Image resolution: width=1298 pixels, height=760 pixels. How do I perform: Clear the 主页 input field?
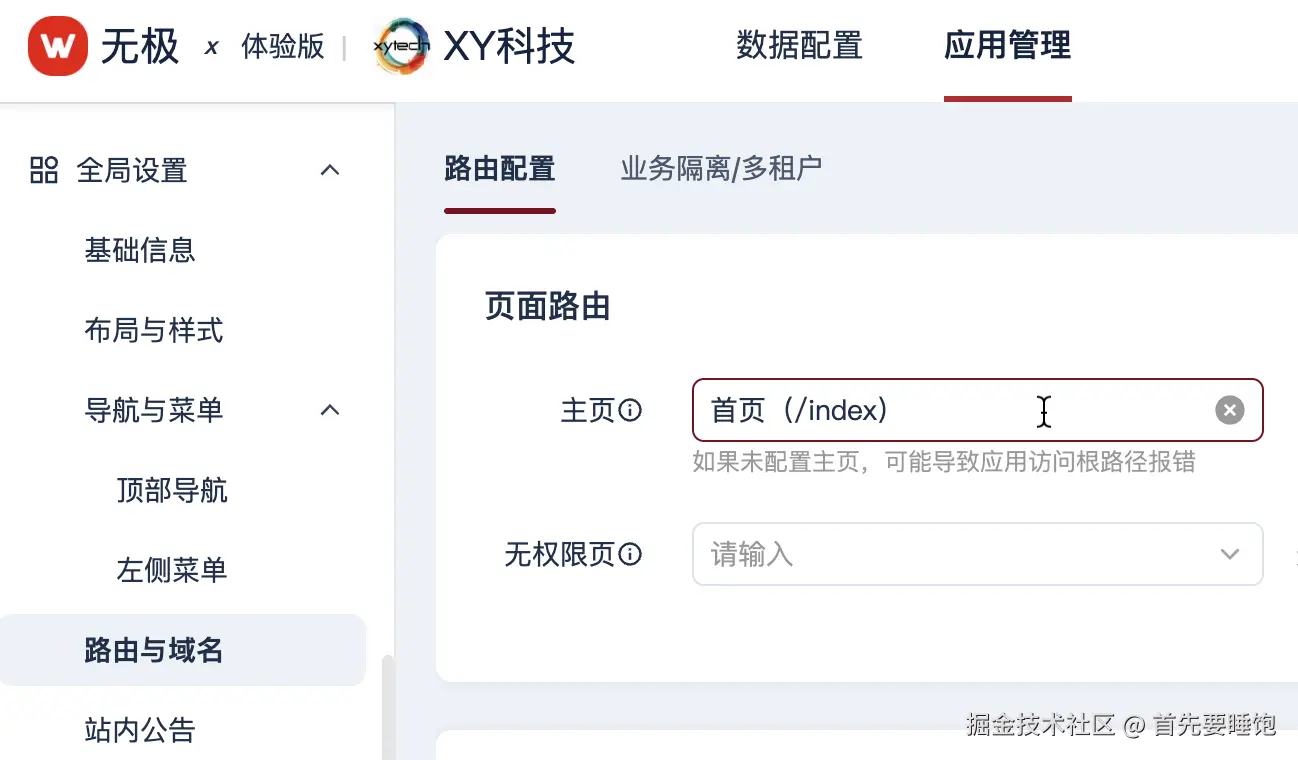1229,410
